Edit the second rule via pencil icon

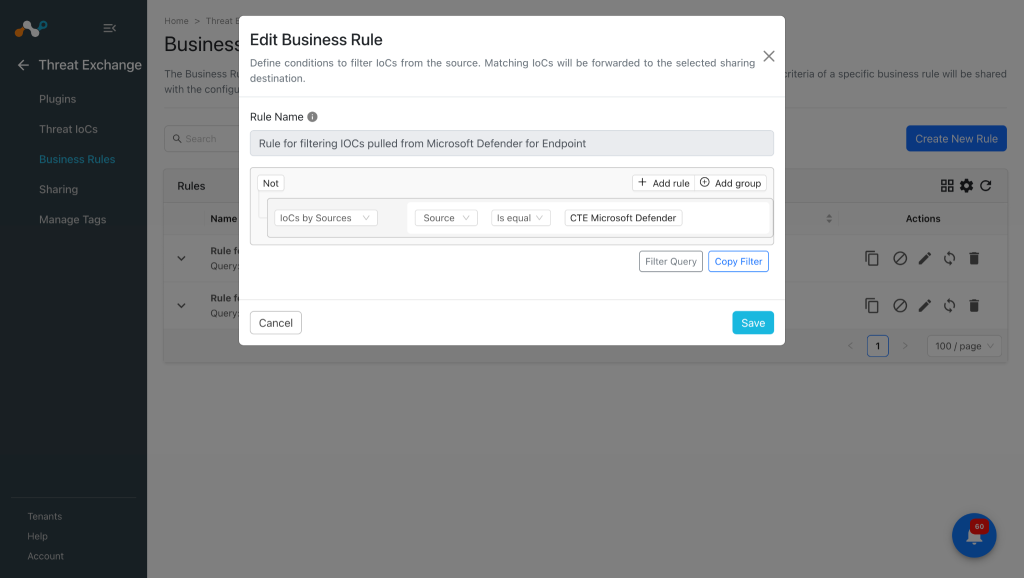(924, 306)
